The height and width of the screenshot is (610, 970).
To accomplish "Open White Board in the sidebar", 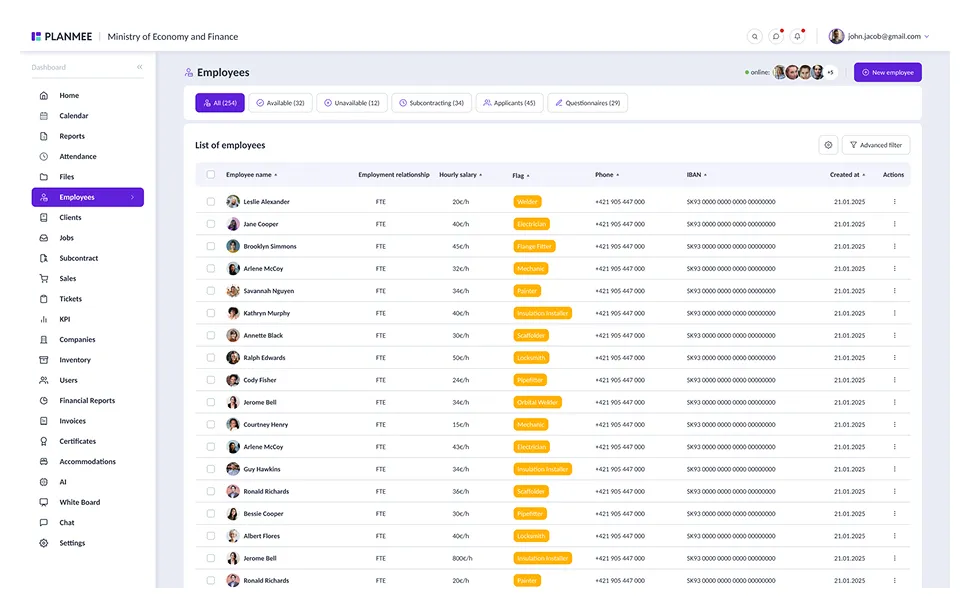I will tap(79, 502).
